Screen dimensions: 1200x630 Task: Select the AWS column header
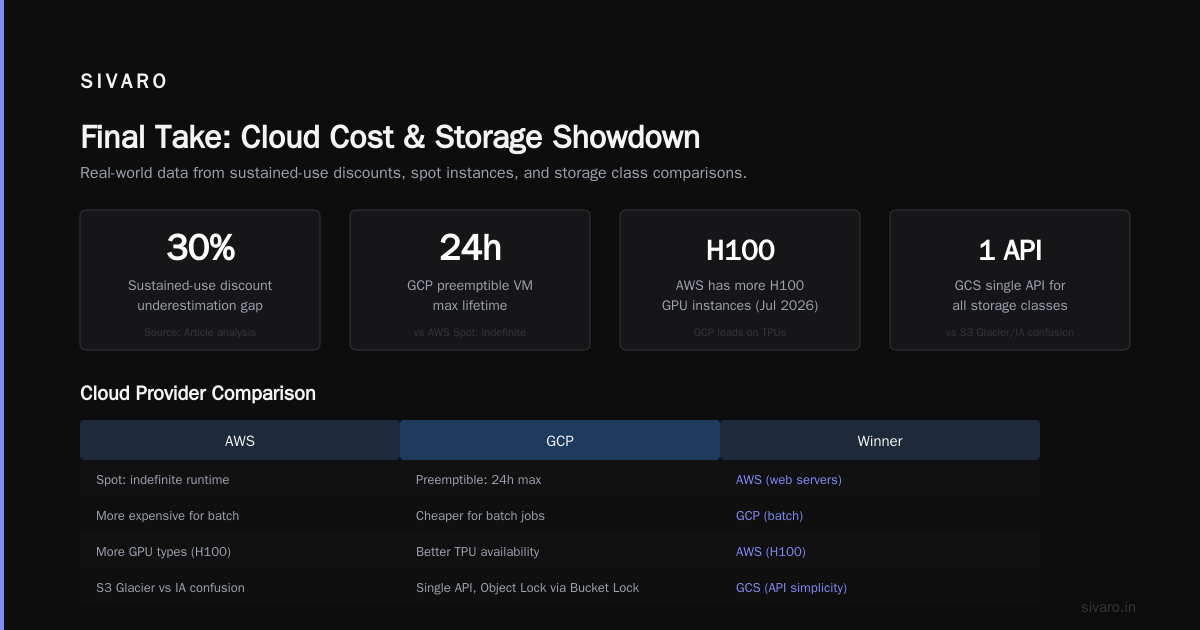pos(240,440)
